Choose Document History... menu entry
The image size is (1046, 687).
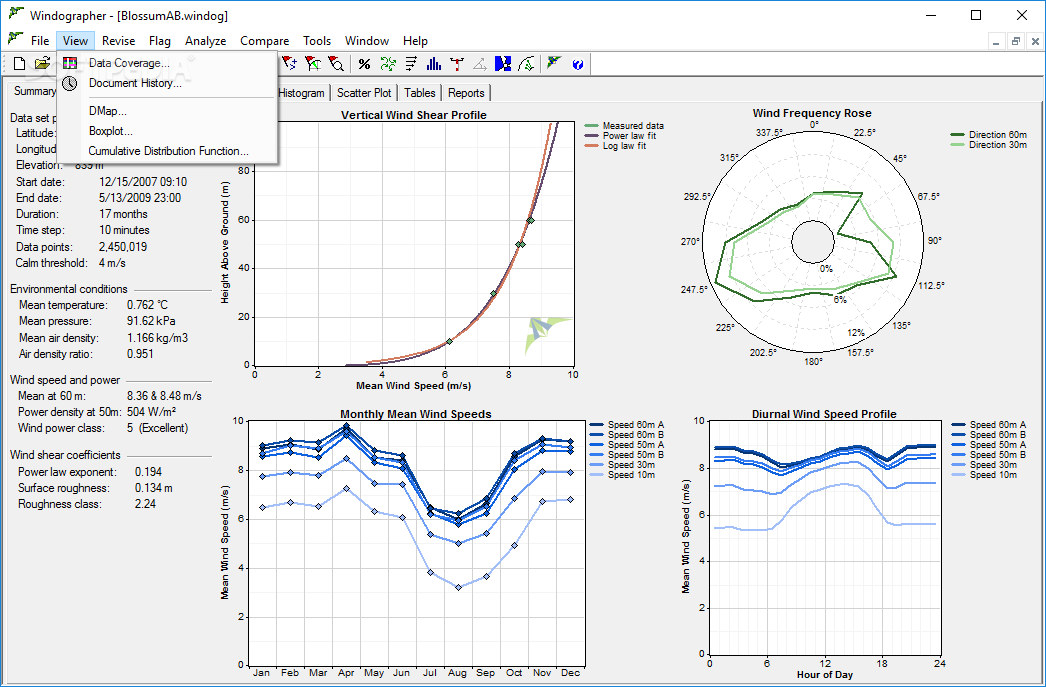(x=167, y=83)
